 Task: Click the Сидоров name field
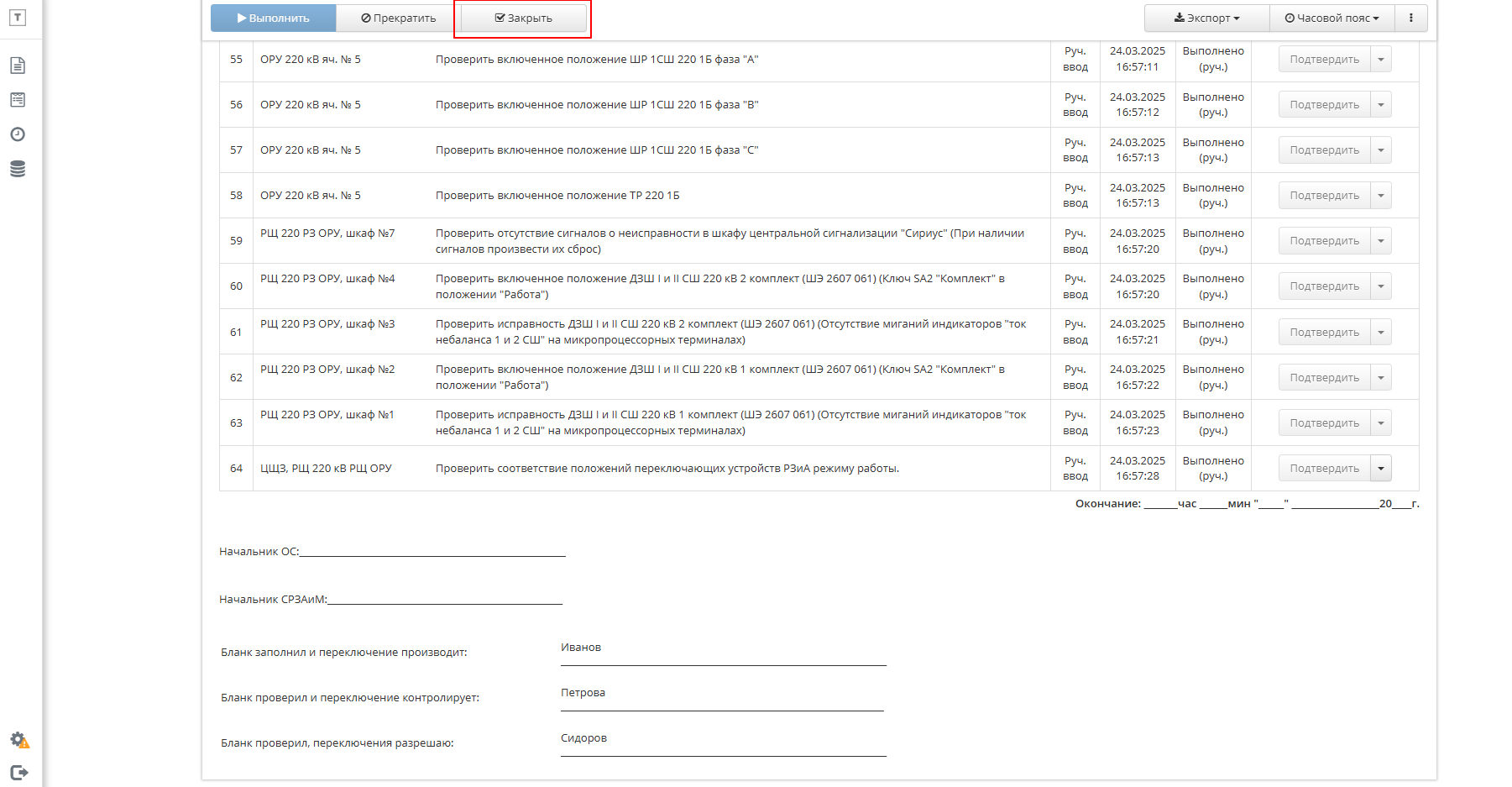click(x=724, y=742)
